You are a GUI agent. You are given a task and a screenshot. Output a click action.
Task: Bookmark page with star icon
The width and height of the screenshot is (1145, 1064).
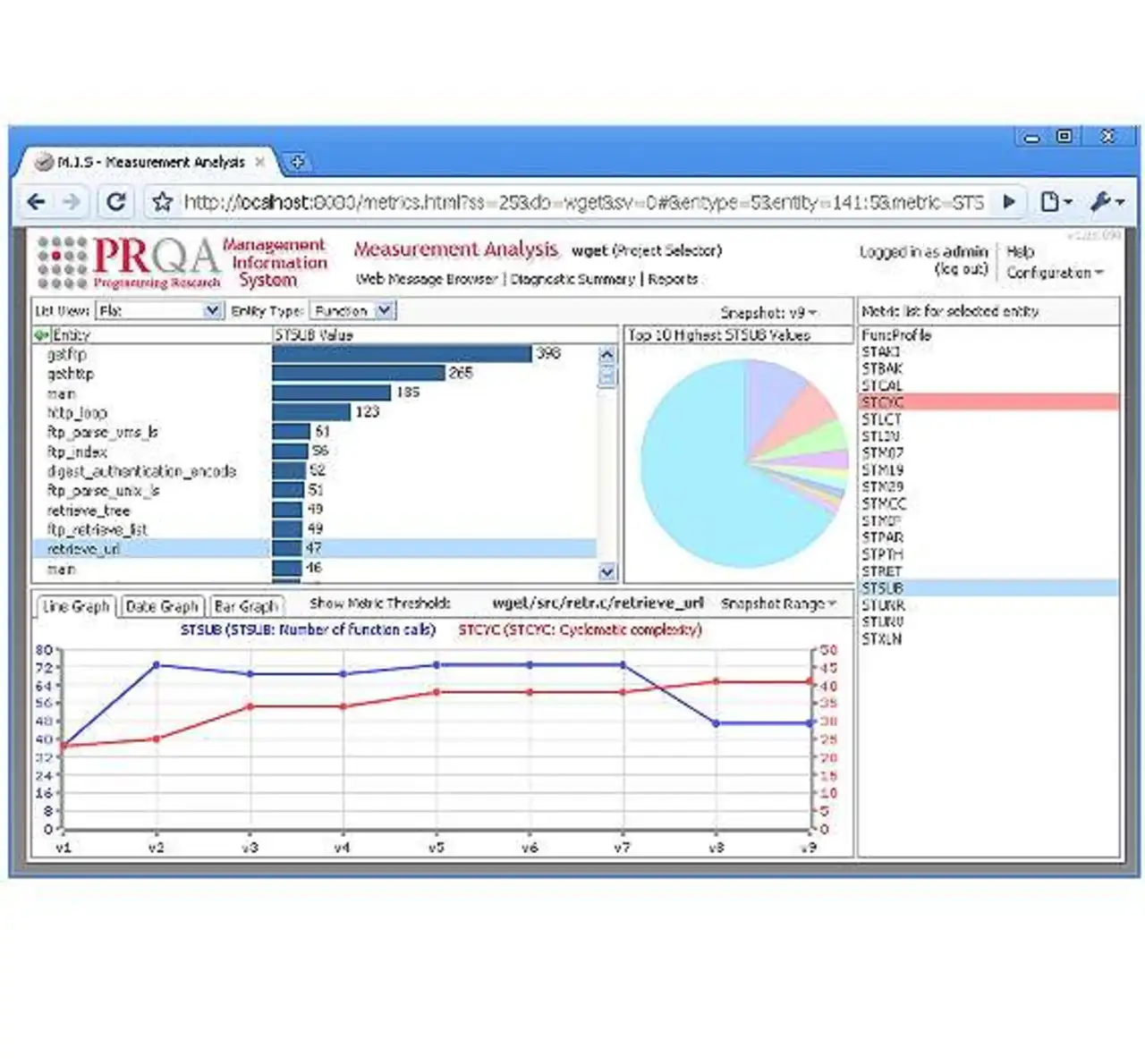tap(162, 202)
